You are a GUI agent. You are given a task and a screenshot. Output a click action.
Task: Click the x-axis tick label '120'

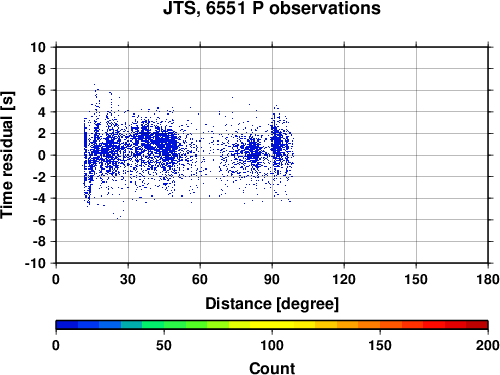click(344, 279)
